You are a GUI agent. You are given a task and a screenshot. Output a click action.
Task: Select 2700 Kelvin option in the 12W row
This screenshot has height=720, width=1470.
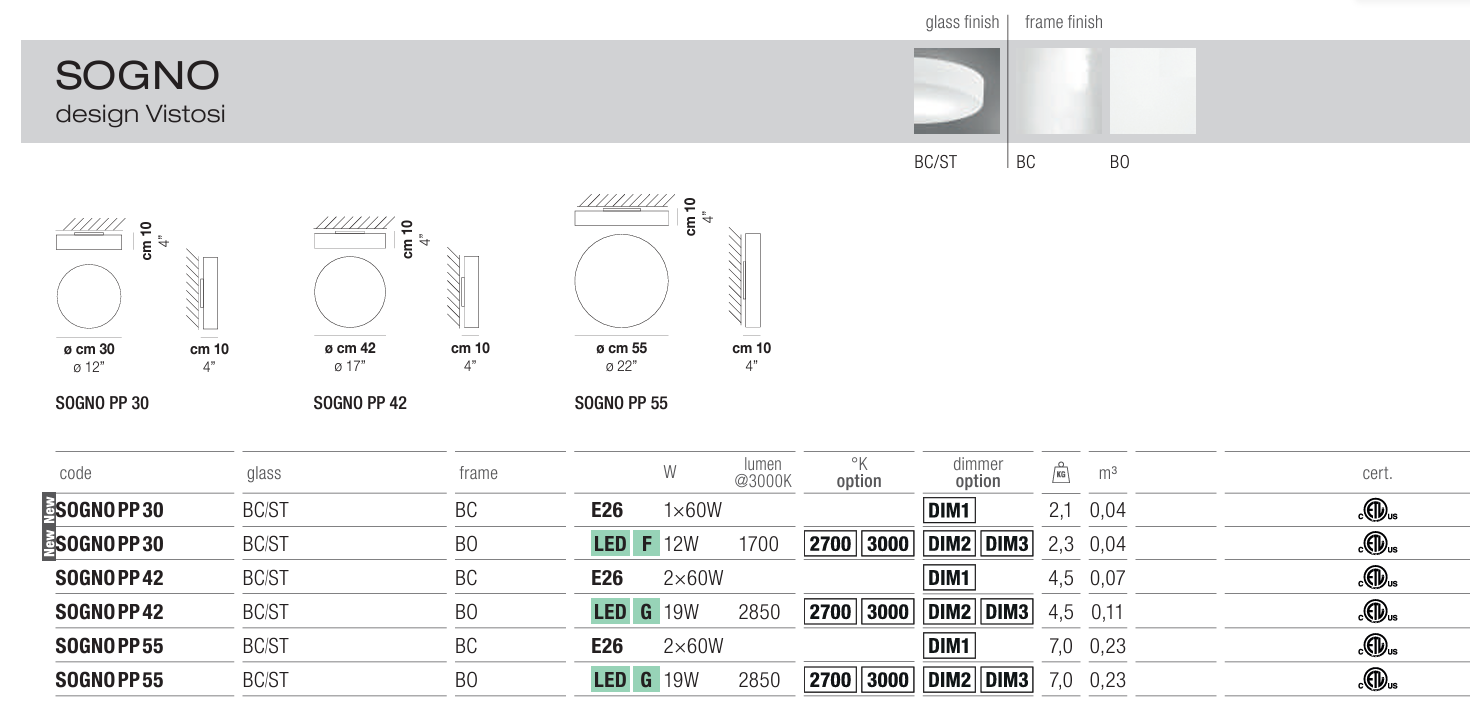coord(830,545)
